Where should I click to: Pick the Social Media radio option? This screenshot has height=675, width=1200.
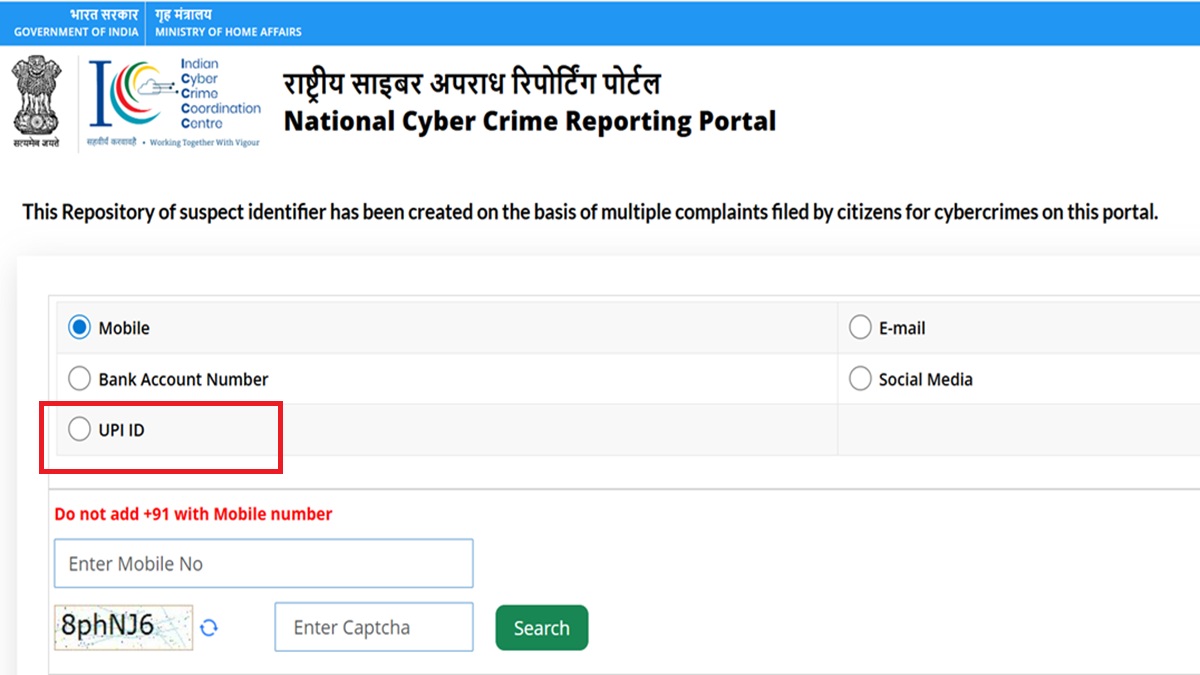pos(860,380)
